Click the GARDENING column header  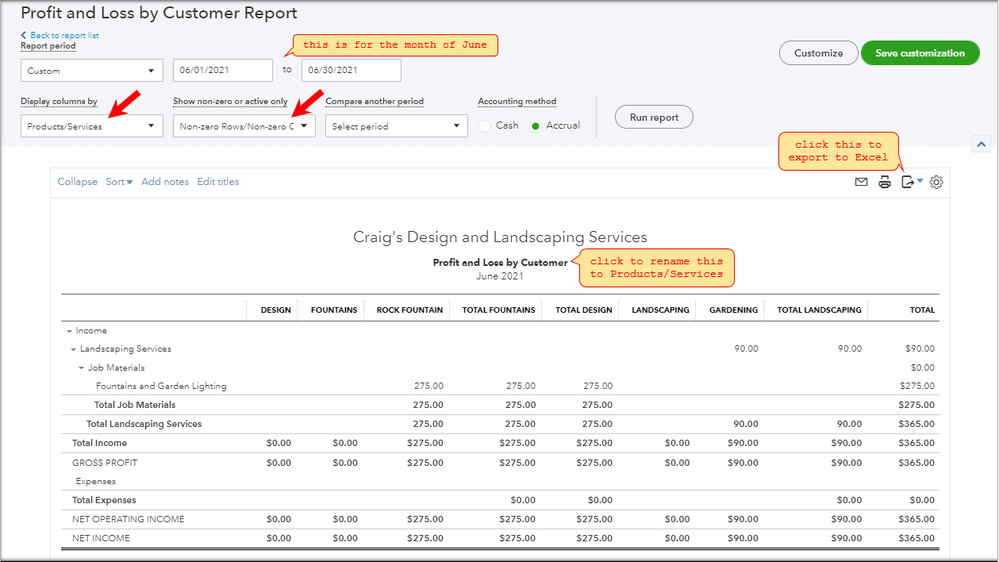click(x=733, y=310)
